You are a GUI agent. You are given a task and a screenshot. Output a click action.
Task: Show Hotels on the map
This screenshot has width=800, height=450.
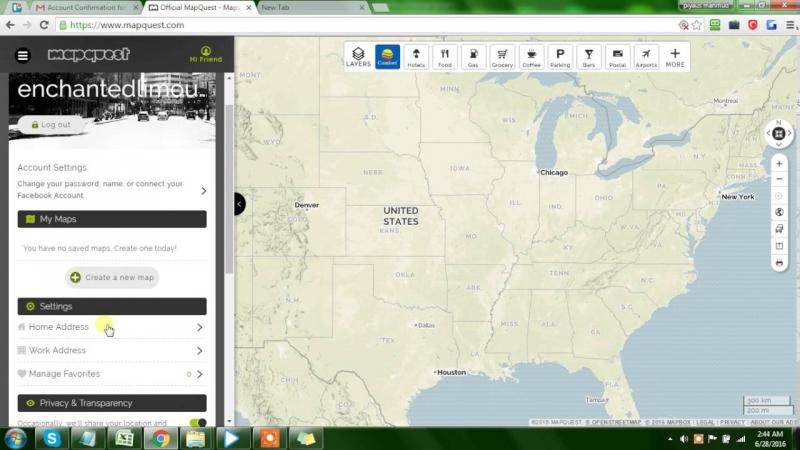[x=416, y=57]
